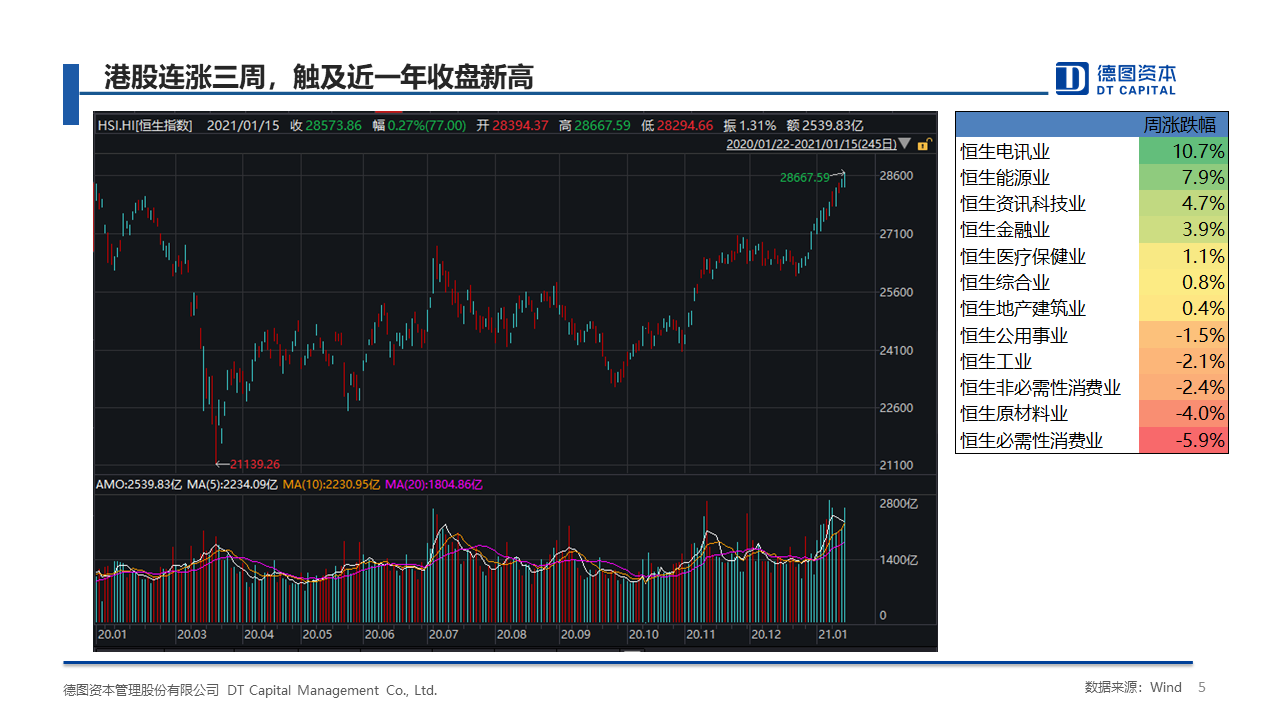Select the 恒生地产建筑业 row label
Viewport: 1280px width, 720px height.
pos(1023,309)
